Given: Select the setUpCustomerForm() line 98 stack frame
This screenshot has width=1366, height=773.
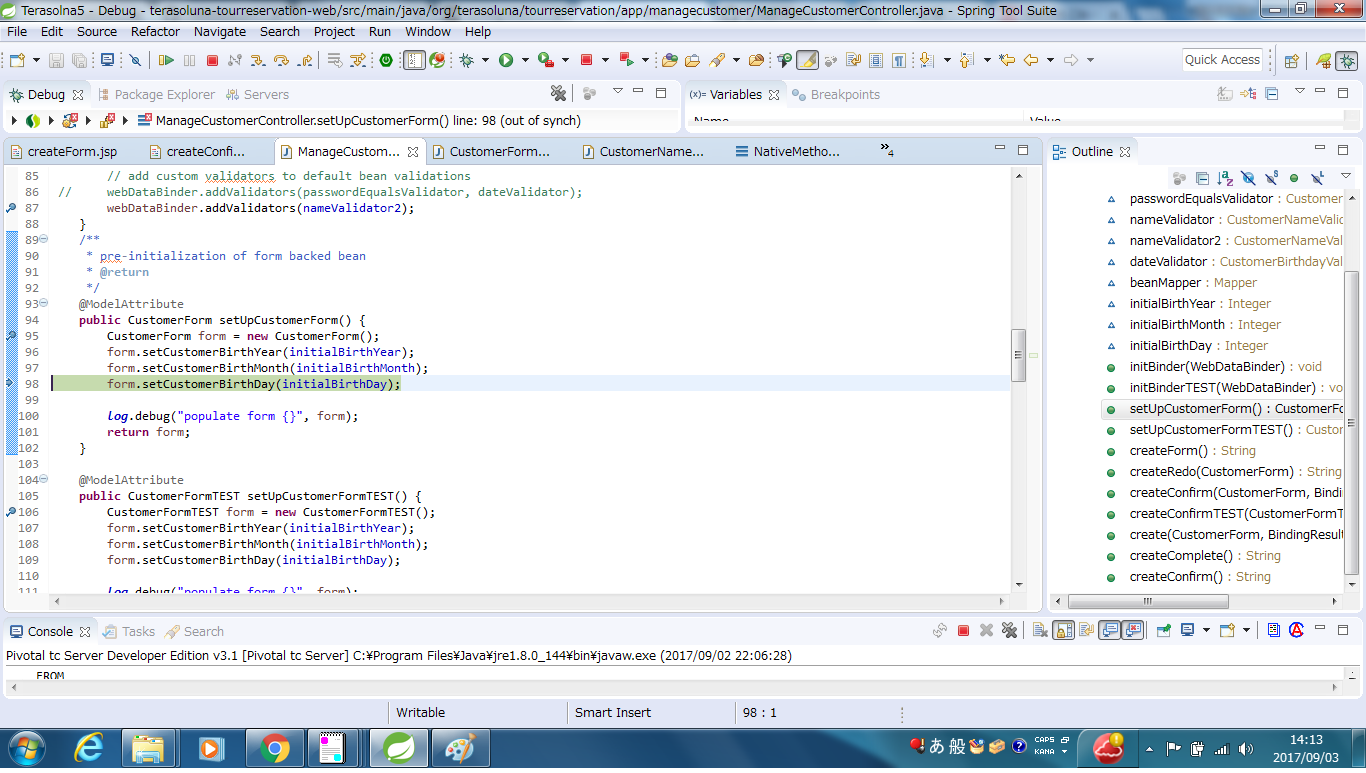Looking at the screenshot, I should click(358, 121).
